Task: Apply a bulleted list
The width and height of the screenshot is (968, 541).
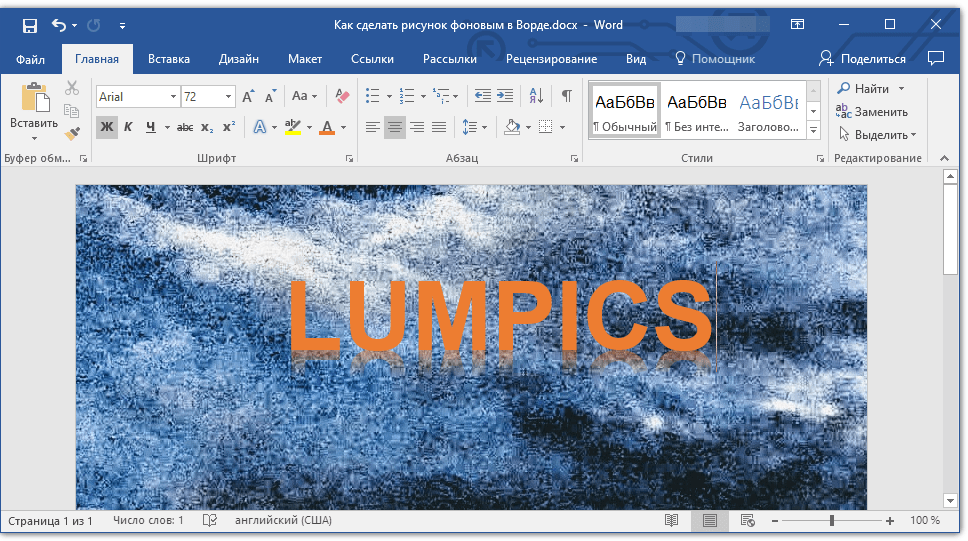Action: 372,96
